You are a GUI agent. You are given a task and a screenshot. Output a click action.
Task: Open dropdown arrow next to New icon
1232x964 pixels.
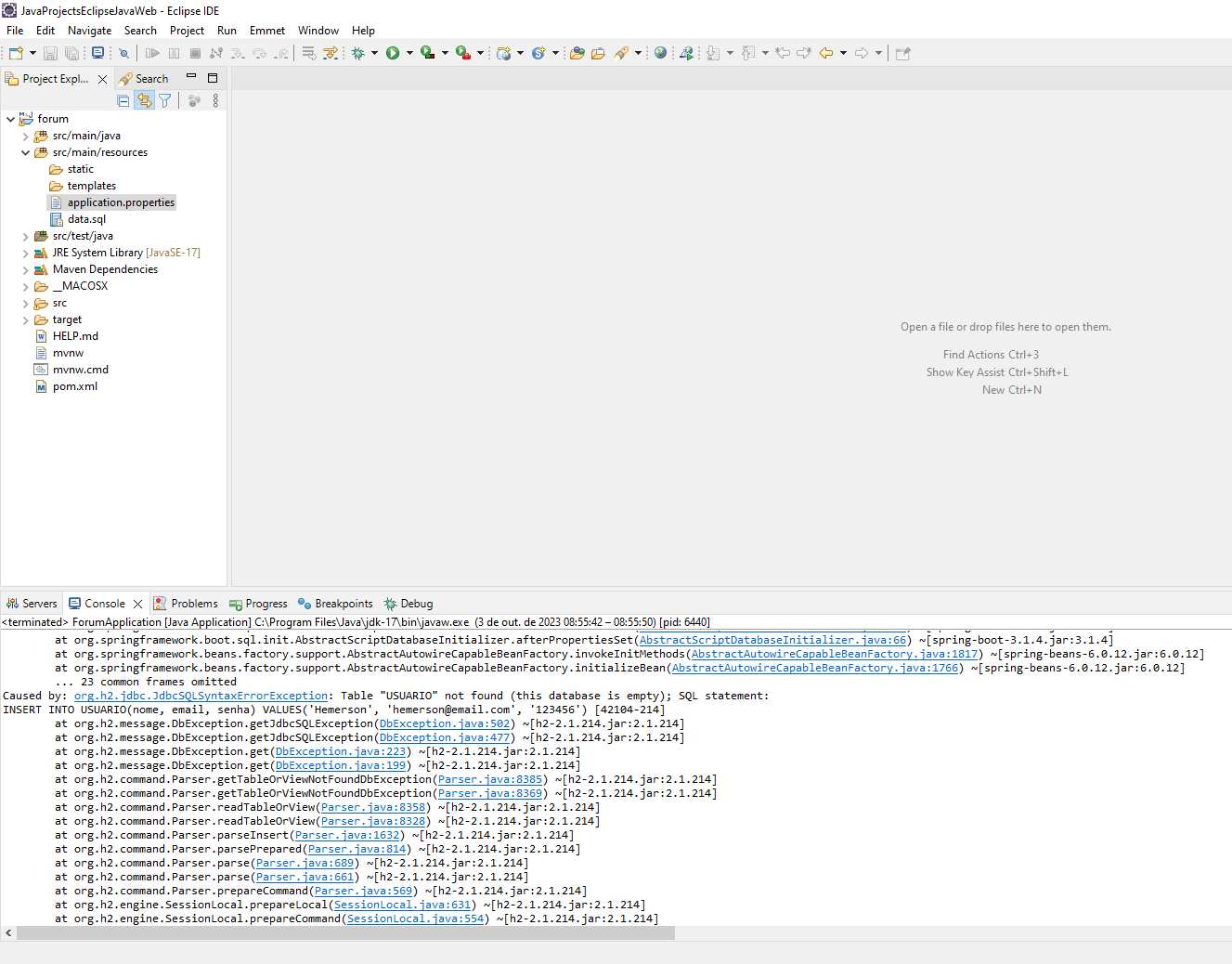click(32, 53)
